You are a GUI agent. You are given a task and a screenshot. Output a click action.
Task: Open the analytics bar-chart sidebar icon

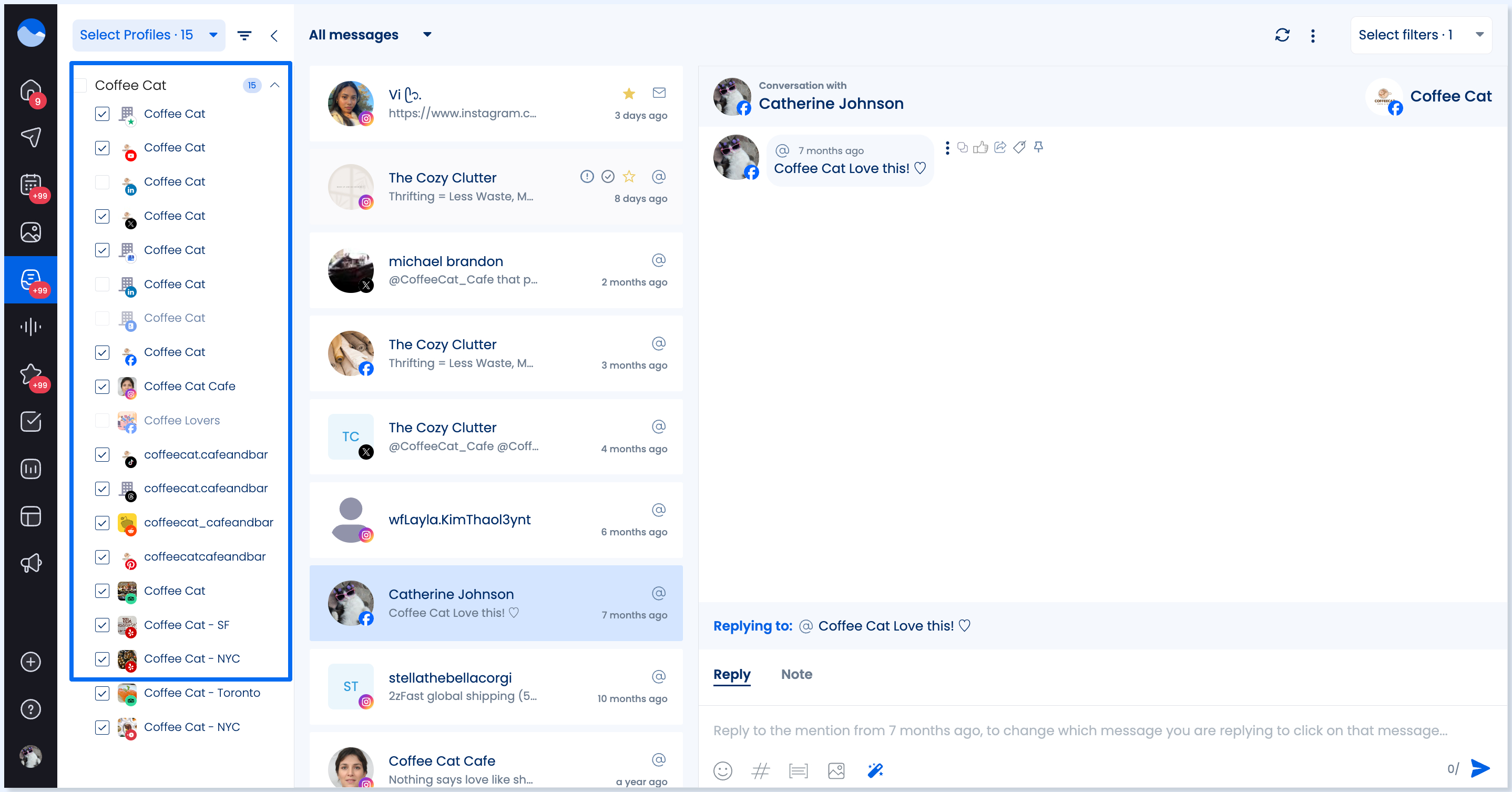pos(30,469)
